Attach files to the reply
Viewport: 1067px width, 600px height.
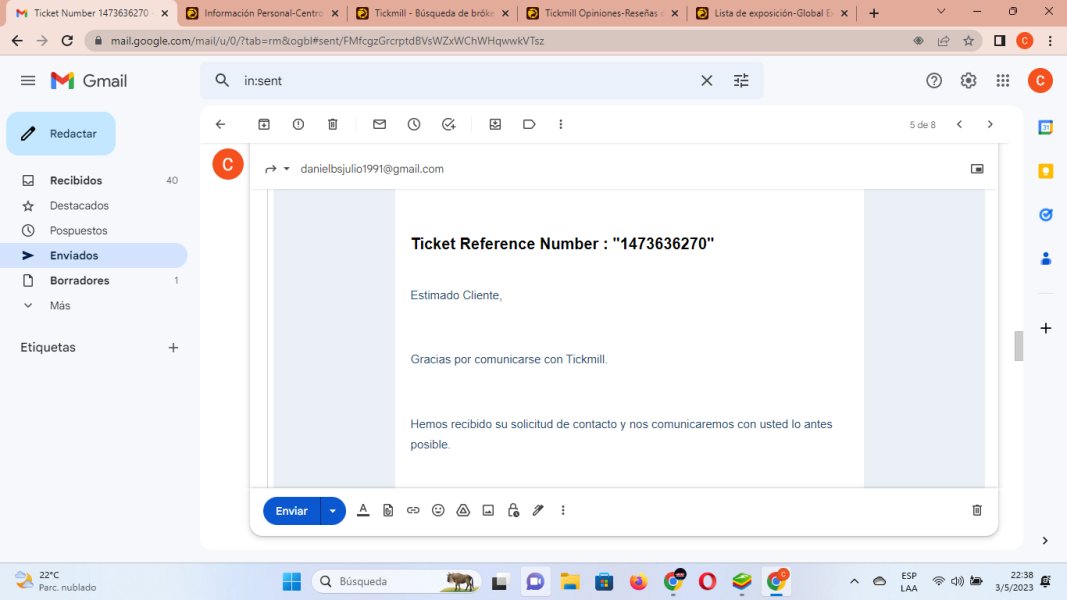click(x=388, y=510)
